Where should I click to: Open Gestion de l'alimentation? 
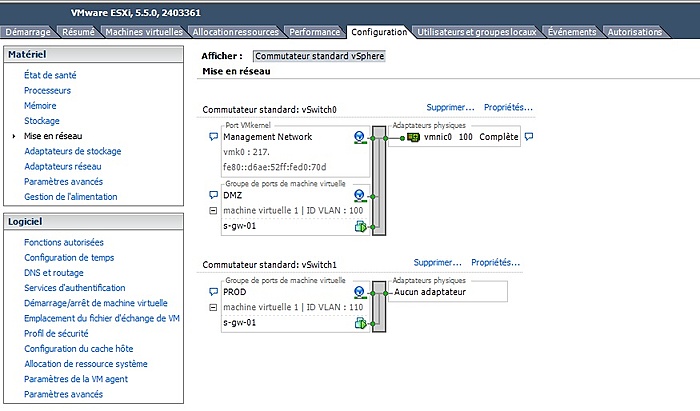pos(71,196)
